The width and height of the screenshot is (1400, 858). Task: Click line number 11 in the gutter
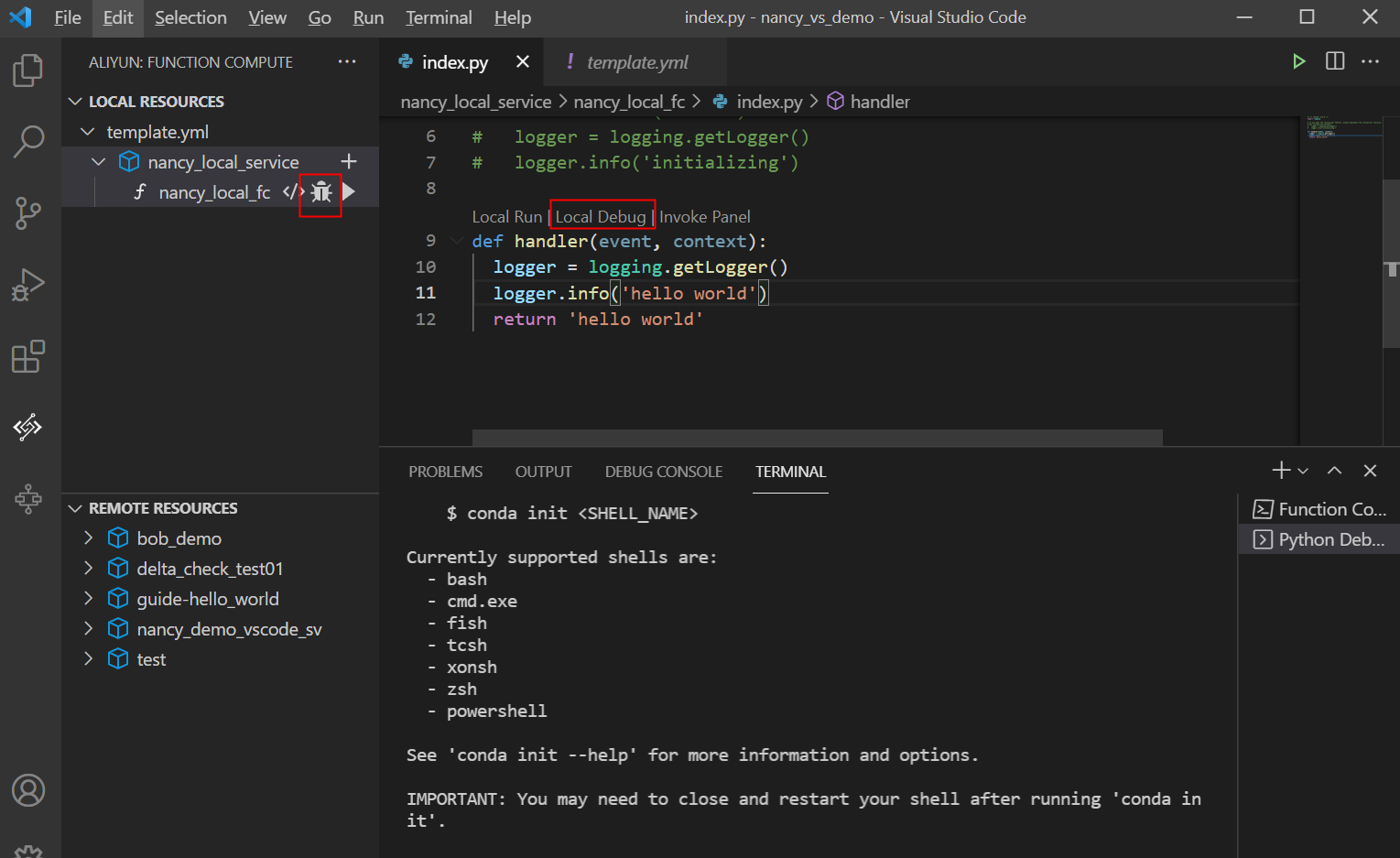[426, 293]
